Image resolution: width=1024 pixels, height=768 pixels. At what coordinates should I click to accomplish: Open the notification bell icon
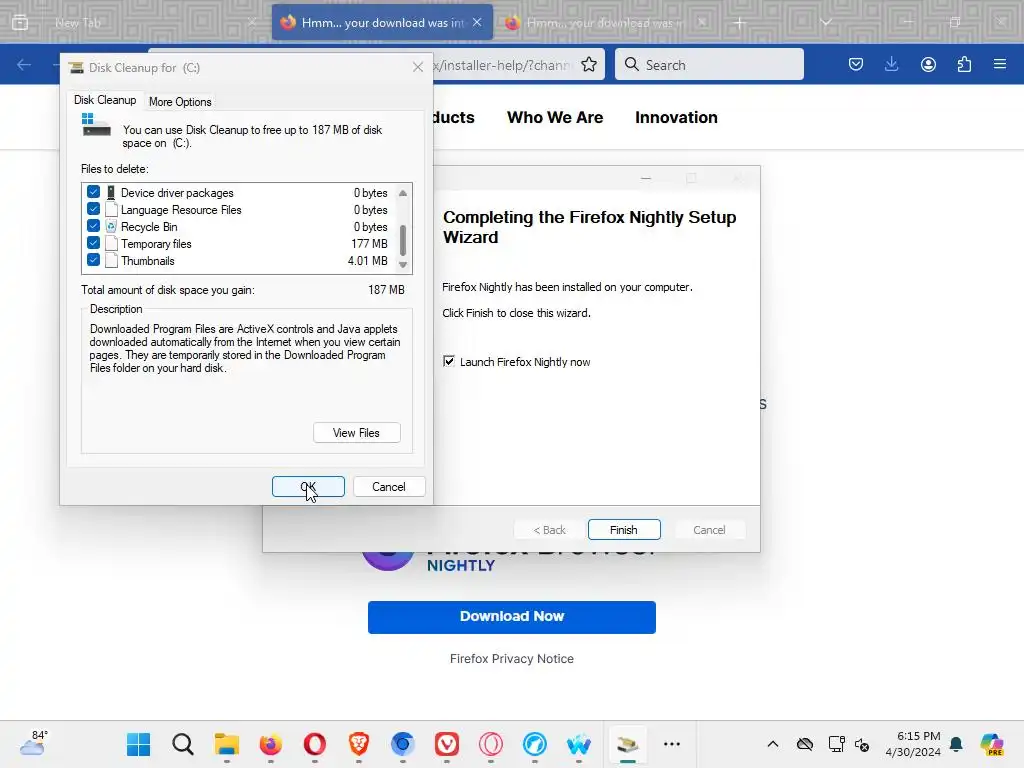click(x=956, y=744)
